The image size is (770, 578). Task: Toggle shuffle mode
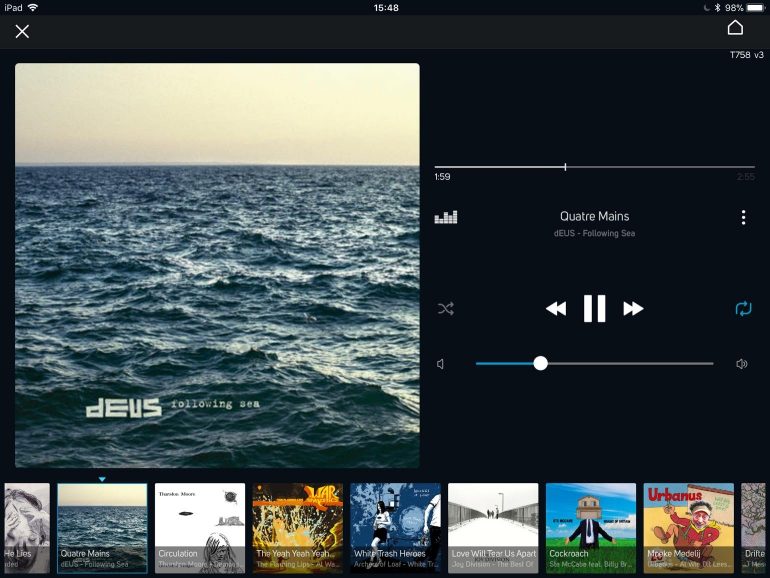445,309
